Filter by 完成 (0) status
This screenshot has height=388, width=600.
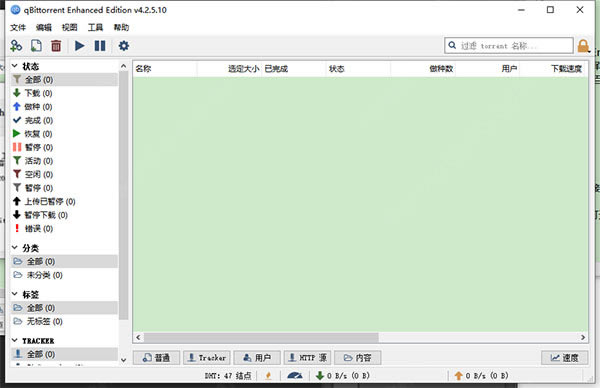(x=64, y=120)
